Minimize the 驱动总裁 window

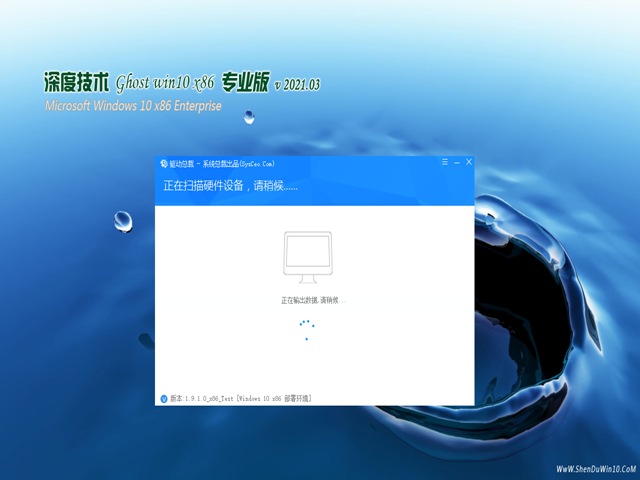coord(456,162)
